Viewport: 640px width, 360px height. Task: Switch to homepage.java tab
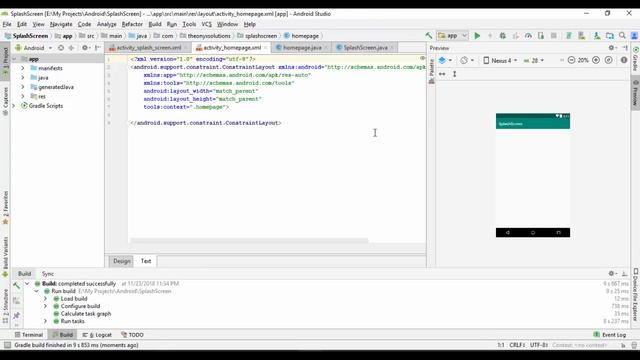coord(302,48)
